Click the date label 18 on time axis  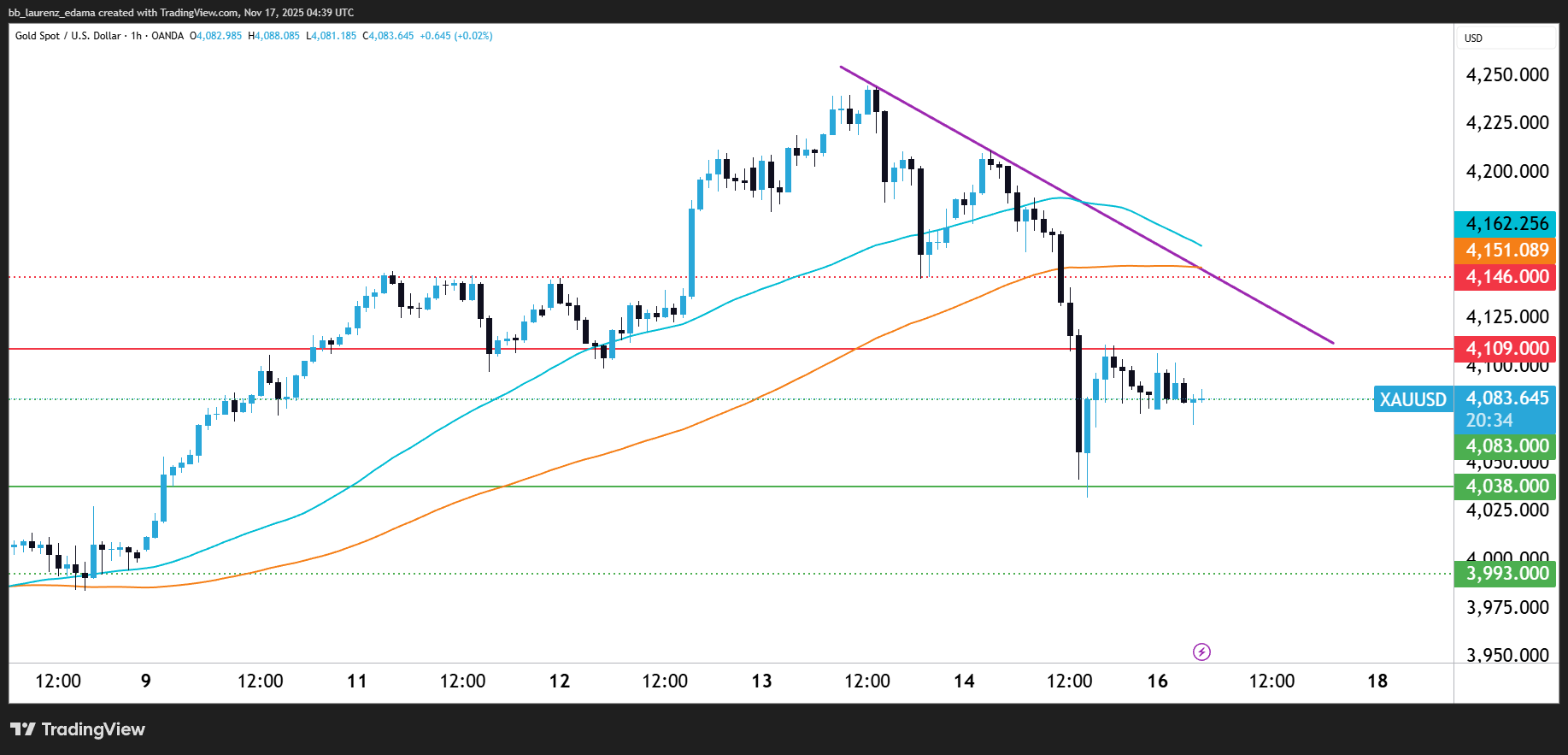tap(1377, 681)
